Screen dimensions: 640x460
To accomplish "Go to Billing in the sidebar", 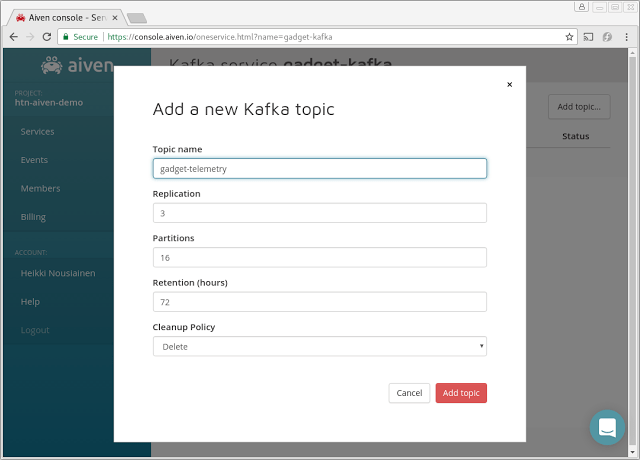I will coord(33,217).
